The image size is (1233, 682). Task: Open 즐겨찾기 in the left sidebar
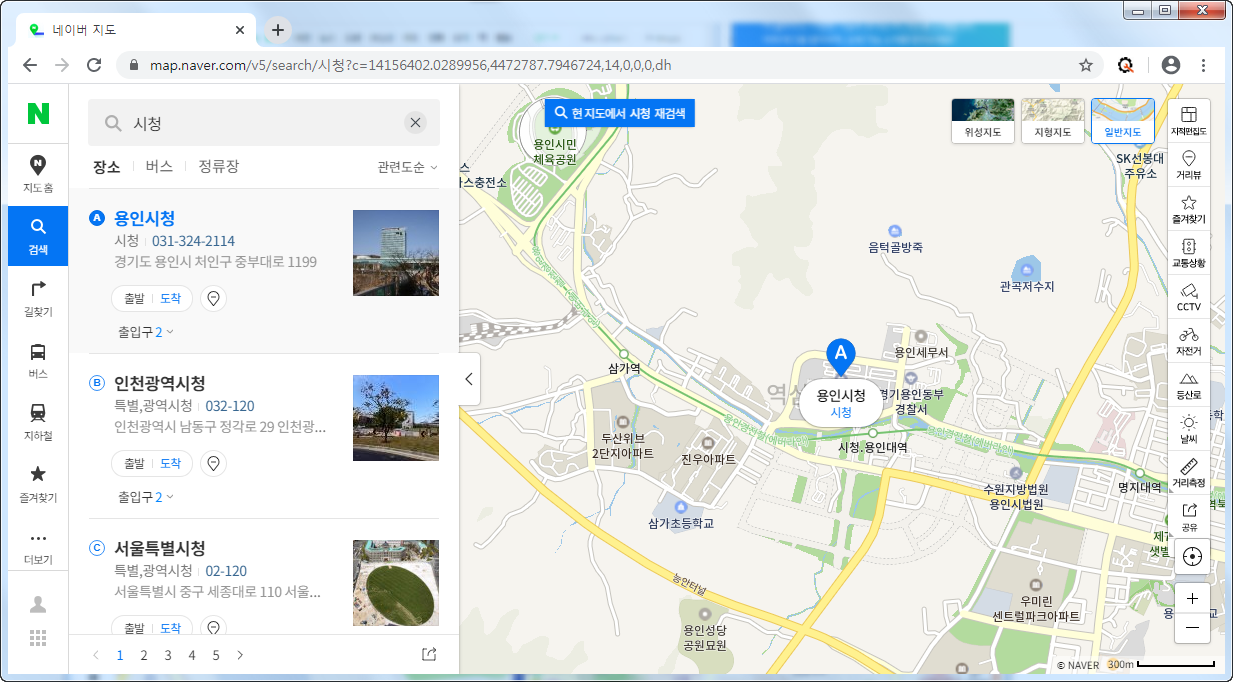[x=38, y=484]
